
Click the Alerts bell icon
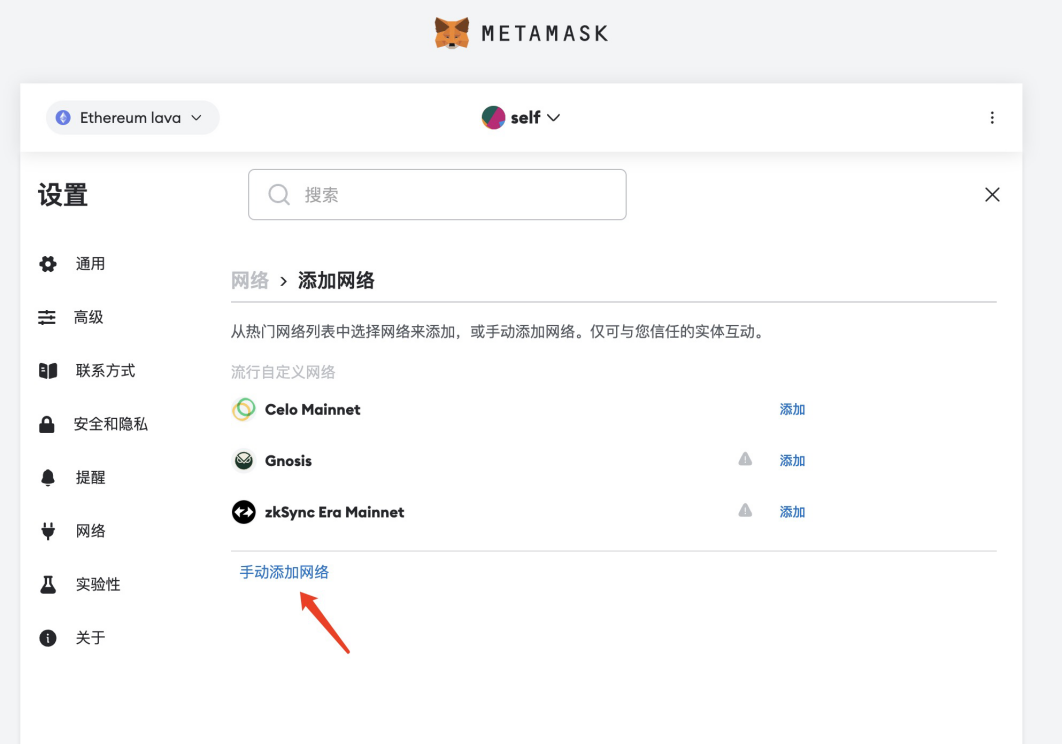click(47, 478)
